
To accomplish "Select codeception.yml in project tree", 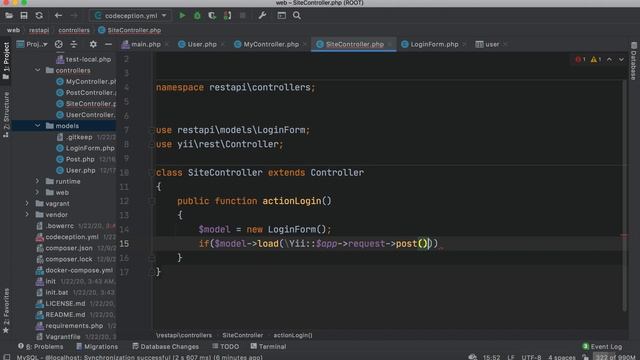I will click(x=67, y=237).
